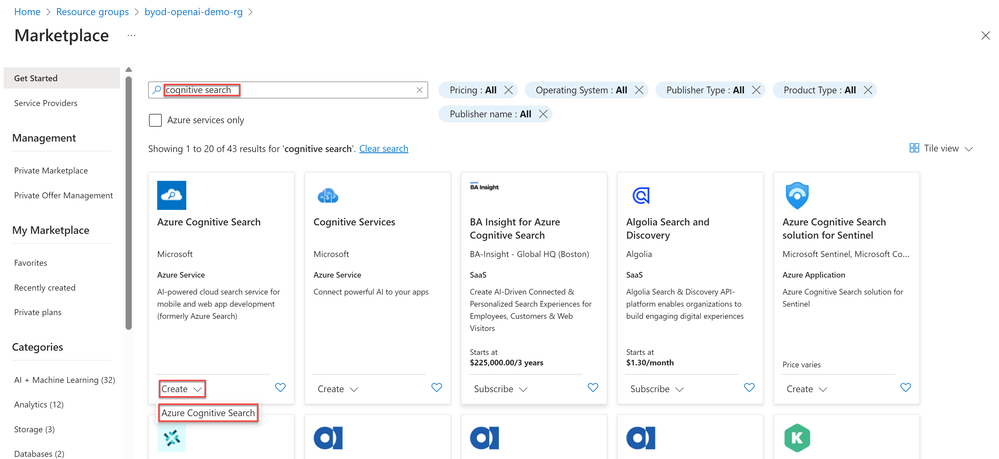
Task: Click the sidebar scroll up arrow
Action: (x=129, y=69)
